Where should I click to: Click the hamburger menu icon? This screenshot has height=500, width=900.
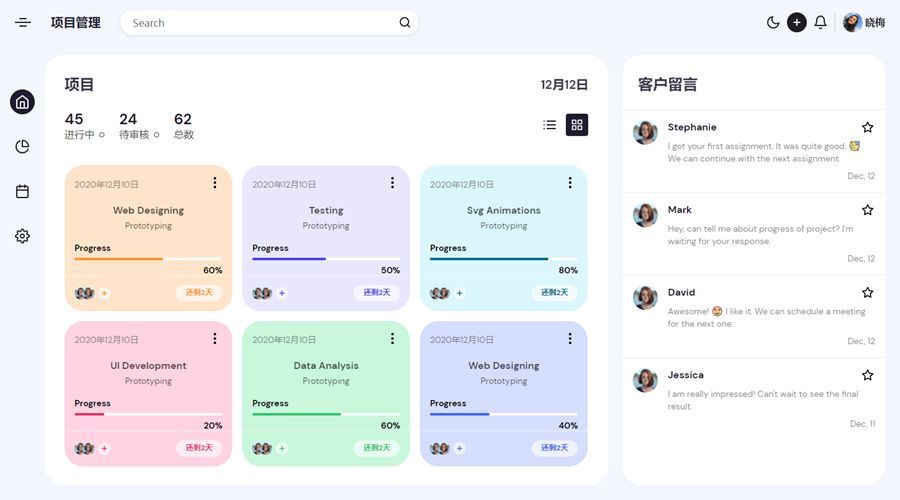pyautogui.click(x=23, y=22)
